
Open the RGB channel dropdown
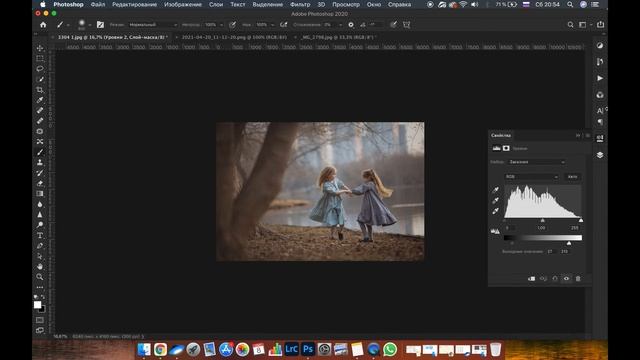tap(531, 177)
